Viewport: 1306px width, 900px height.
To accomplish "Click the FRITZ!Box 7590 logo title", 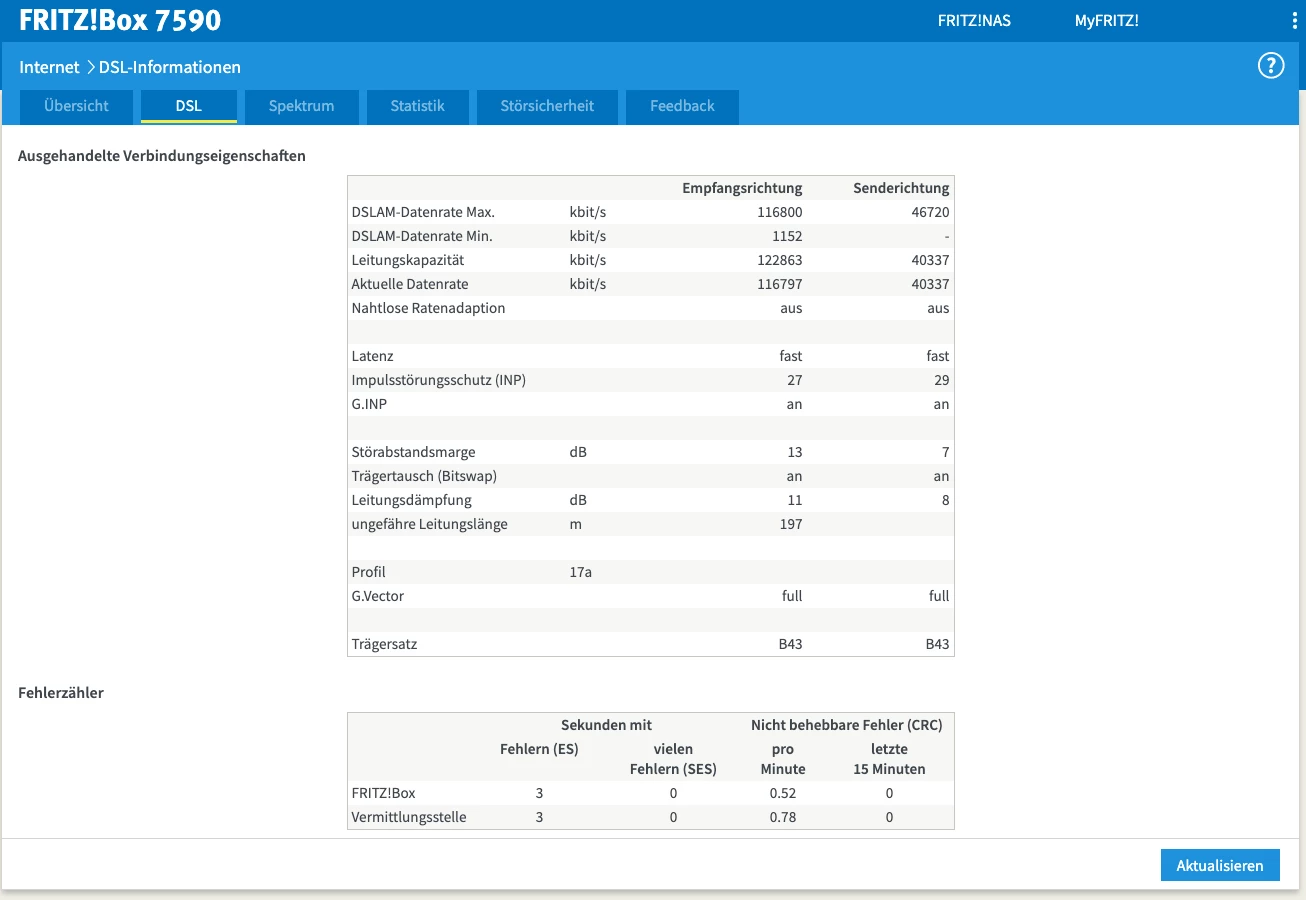I will pyautogui.click(x=120, y=21).
